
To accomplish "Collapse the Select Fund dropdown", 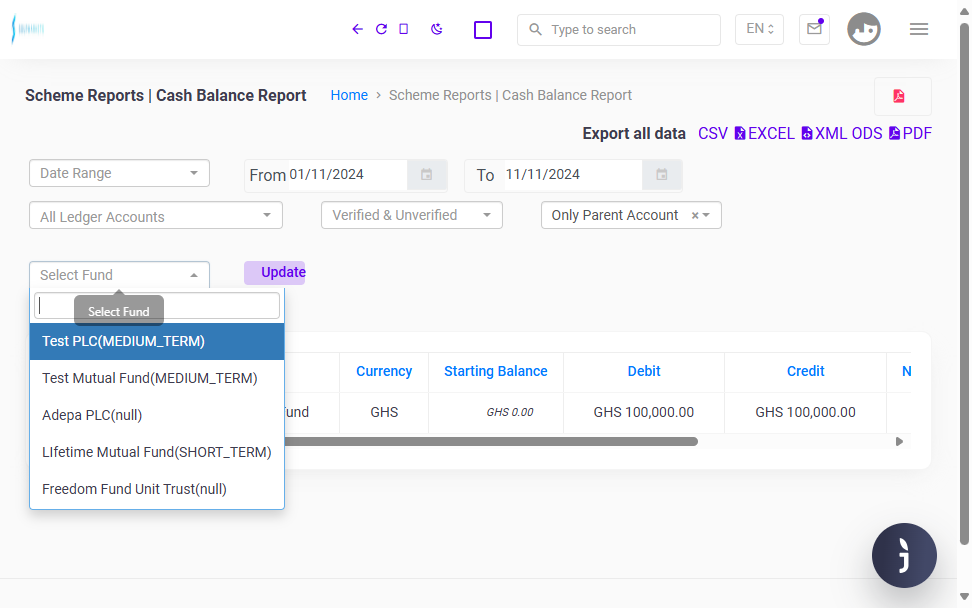I will (119, 275).
